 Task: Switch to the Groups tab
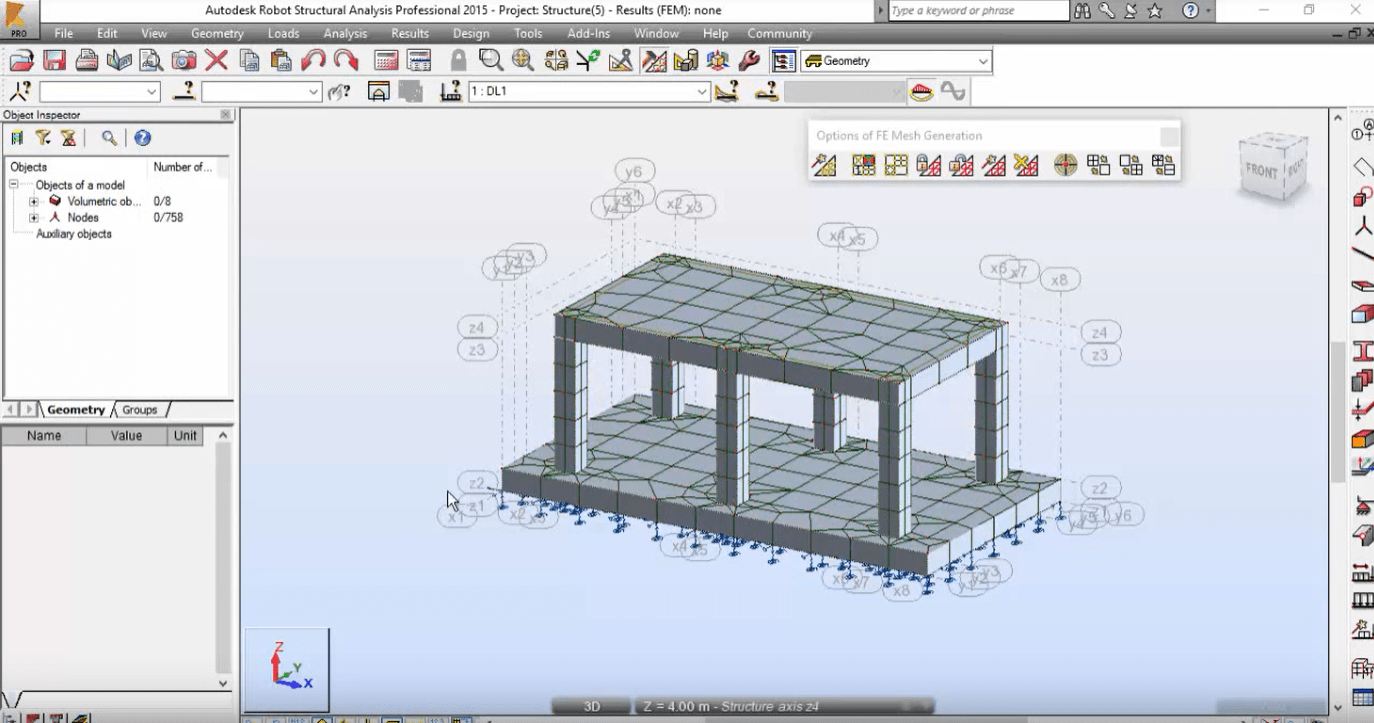click(139, 409)
